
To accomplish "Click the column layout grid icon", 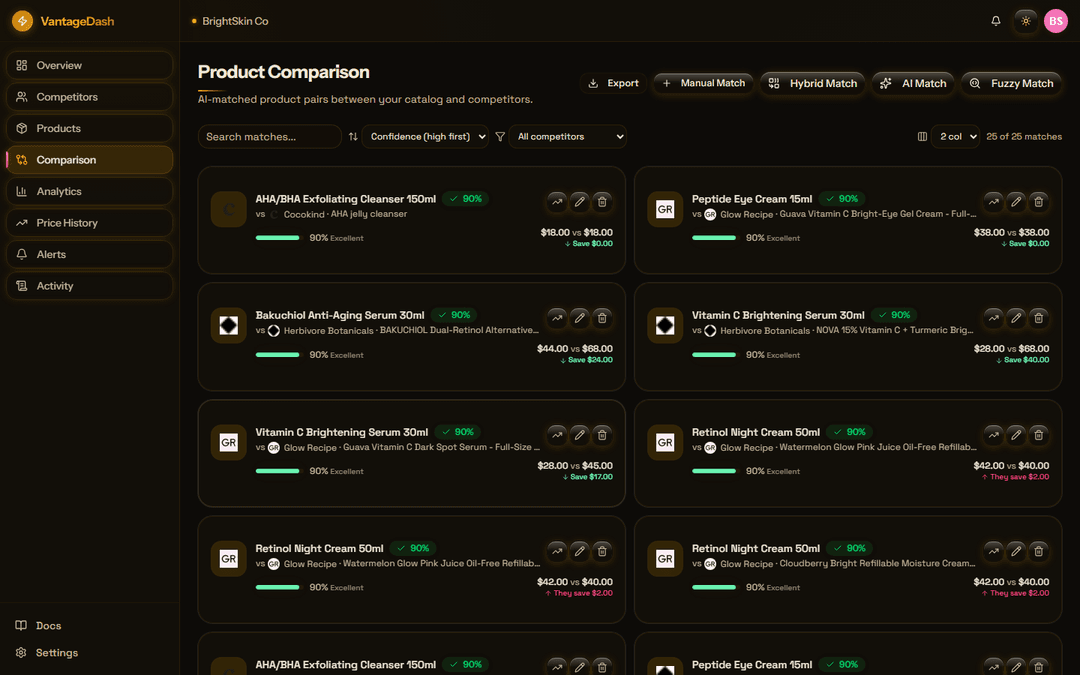I will tap(921, 136).
